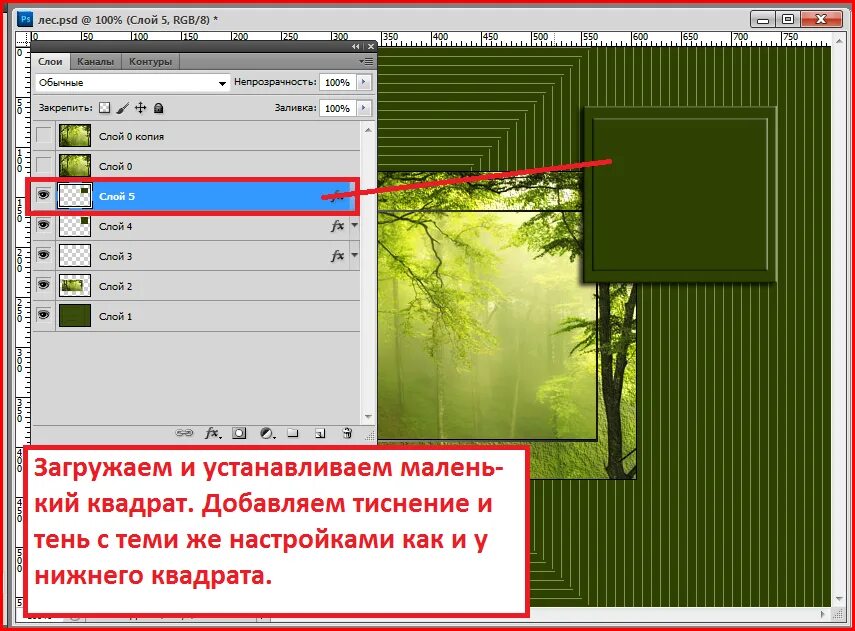Hide Слой 3 using its eye icon

pos(44,255)
